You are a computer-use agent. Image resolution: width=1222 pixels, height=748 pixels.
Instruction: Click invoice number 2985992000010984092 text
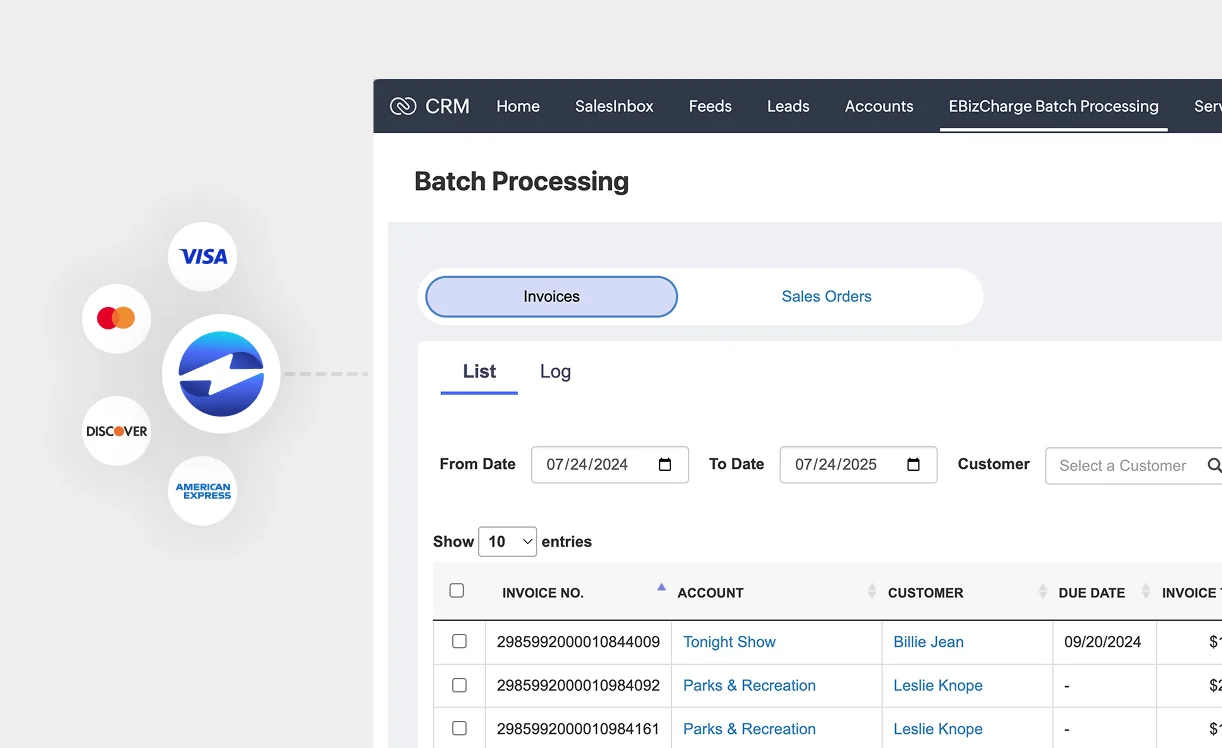pos(578,685)
